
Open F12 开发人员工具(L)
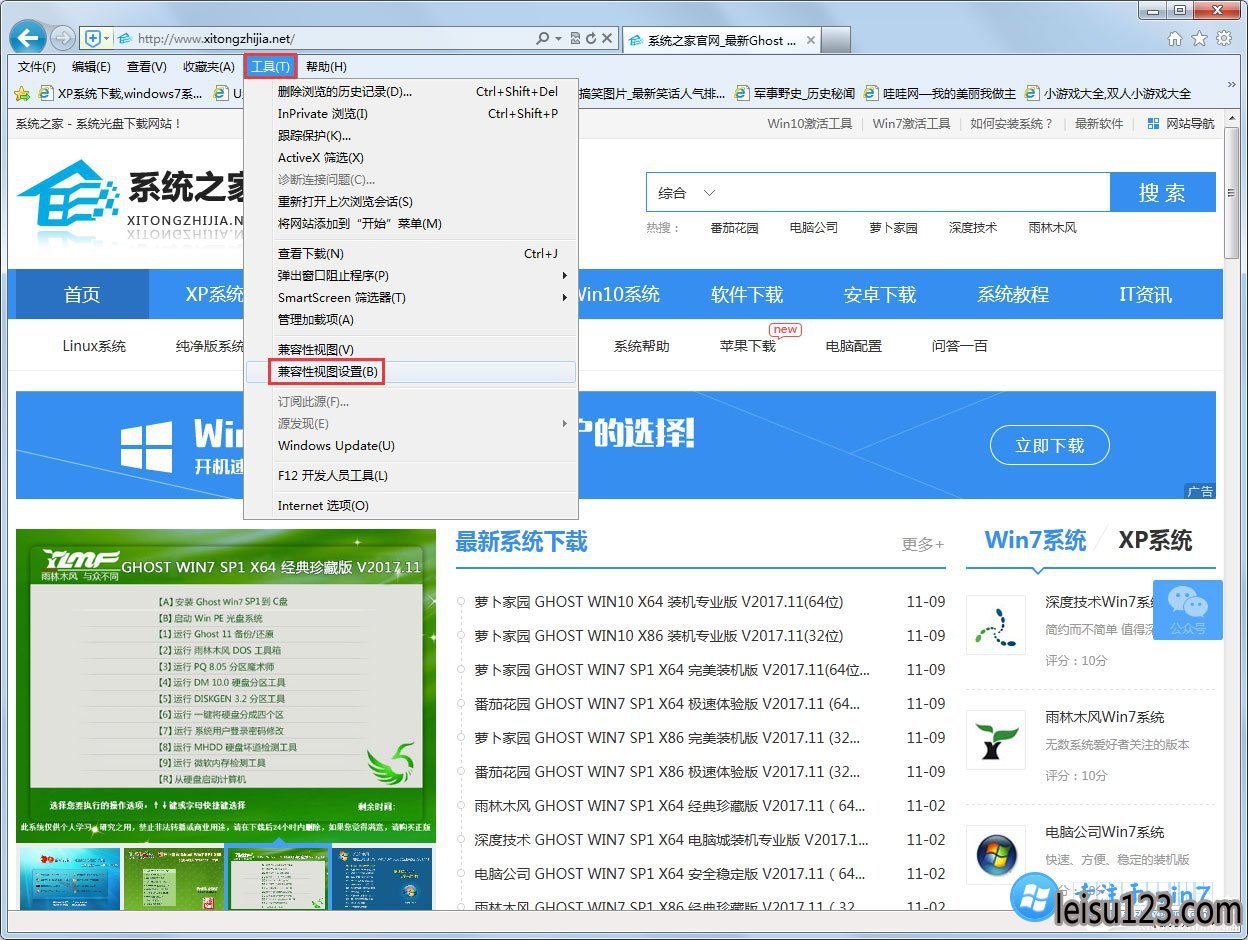[x=411, y=475]
